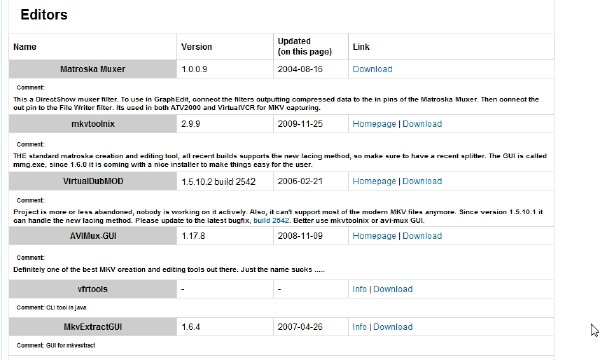This screenshot has height=360, width=600.
Task: Select the vfrtools name cell
Action: point(93,289)
